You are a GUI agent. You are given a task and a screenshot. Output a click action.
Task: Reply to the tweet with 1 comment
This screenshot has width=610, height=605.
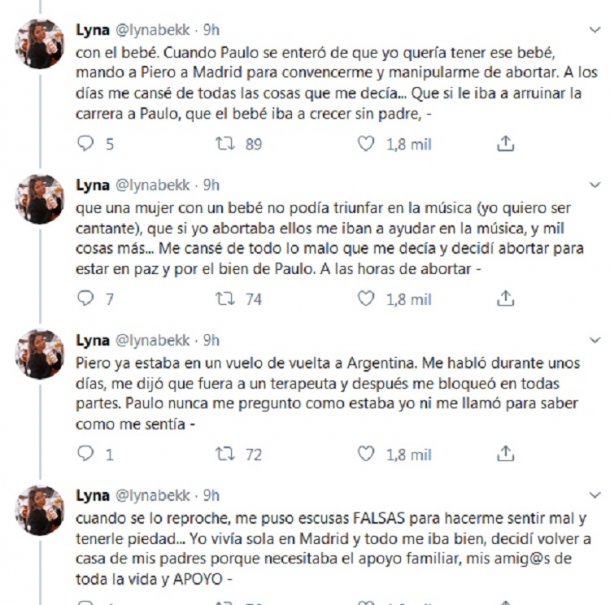click(x=86, y=454)
